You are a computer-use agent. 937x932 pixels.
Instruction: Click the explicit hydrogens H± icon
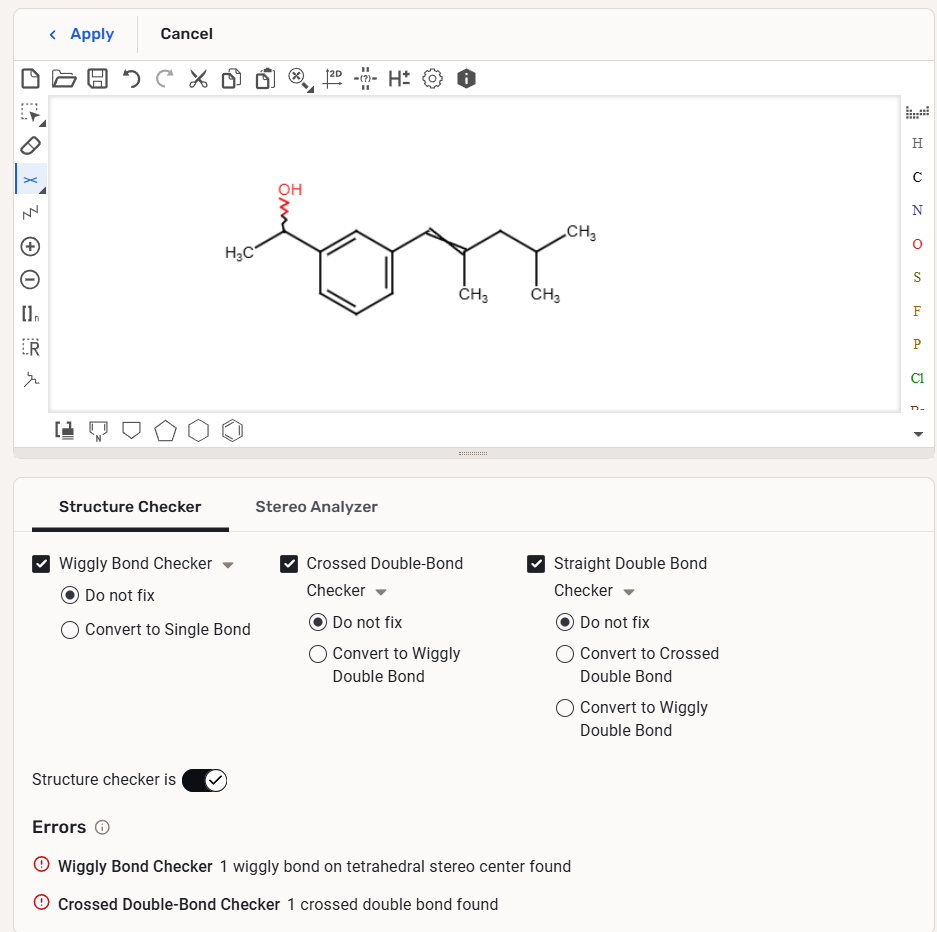coord(399,78)
